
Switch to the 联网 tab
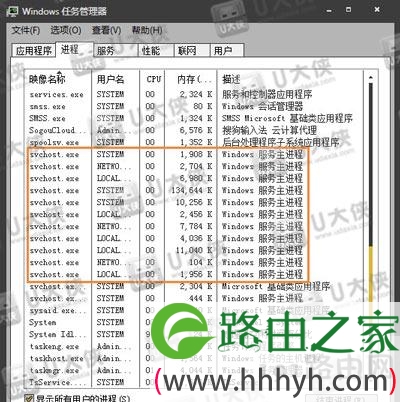(192, 50)
